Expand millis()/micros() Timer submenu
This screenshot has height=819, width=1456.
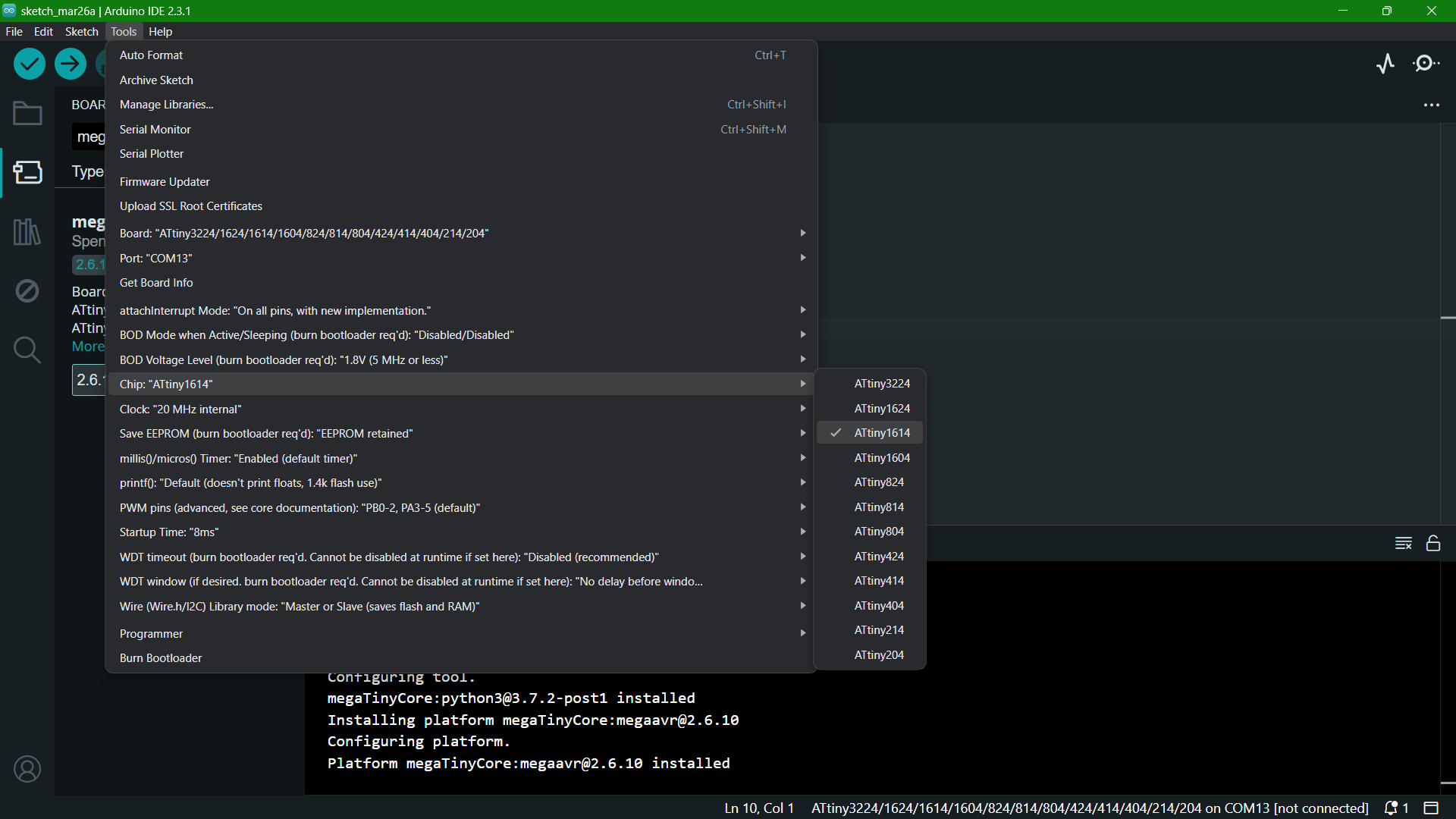[x=461, y=459]
